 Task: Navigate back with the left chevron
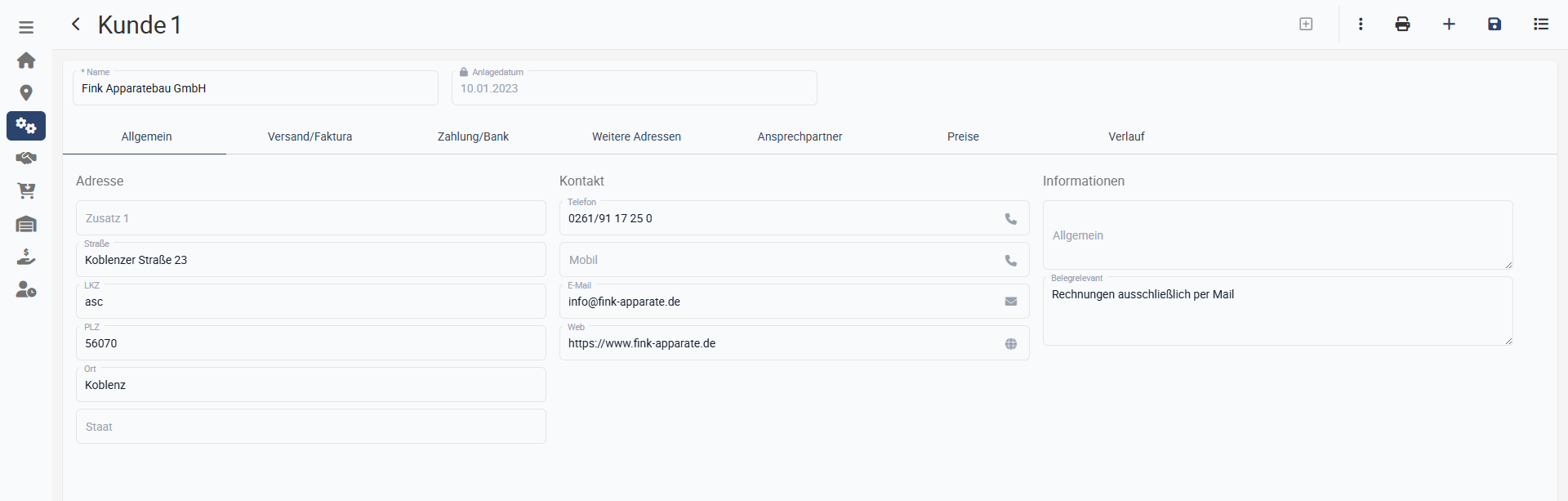(76, 25)
